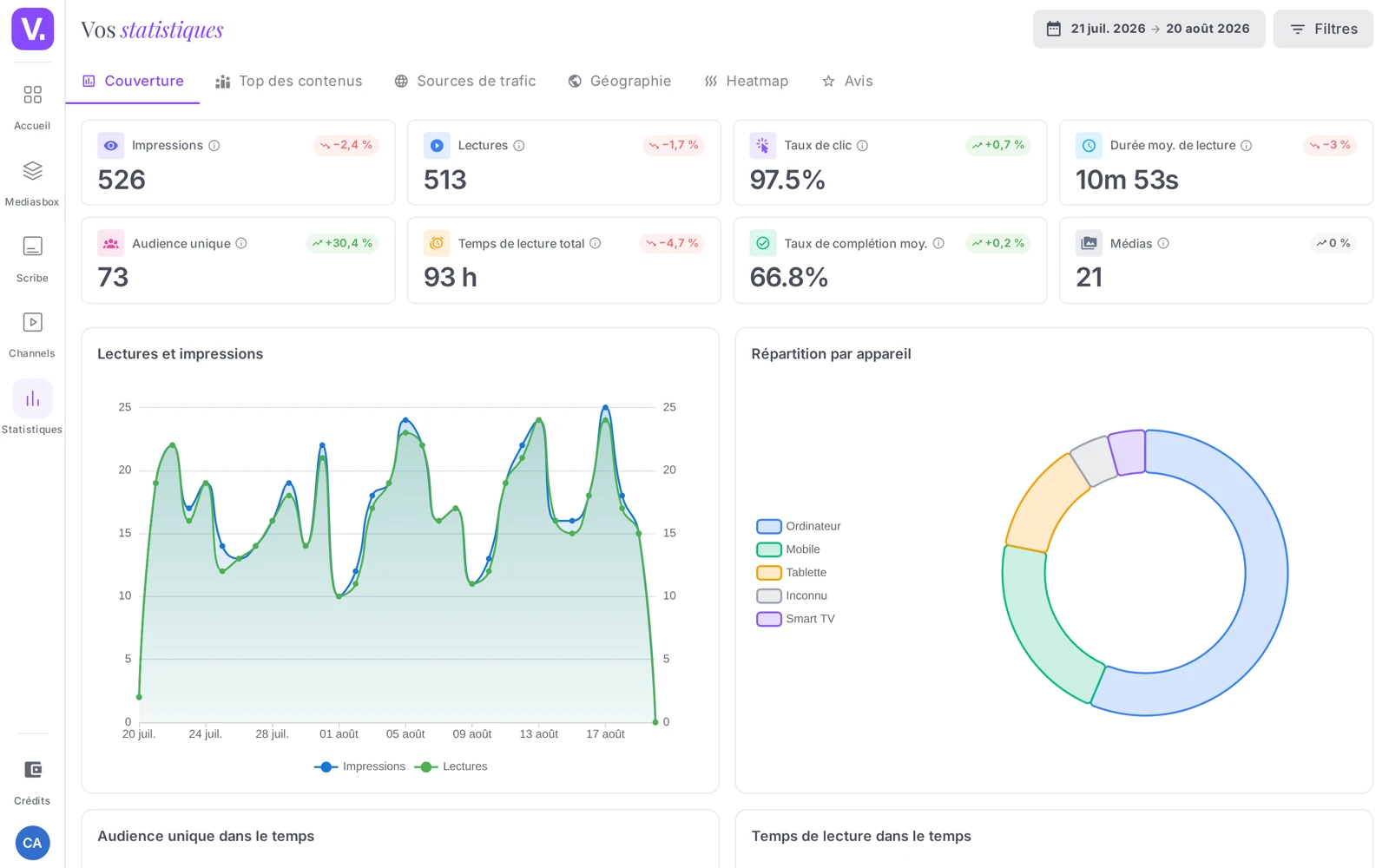Click the +30,4 % Audience unique badge
The image size is (1389, 868).
pos(342,243)
